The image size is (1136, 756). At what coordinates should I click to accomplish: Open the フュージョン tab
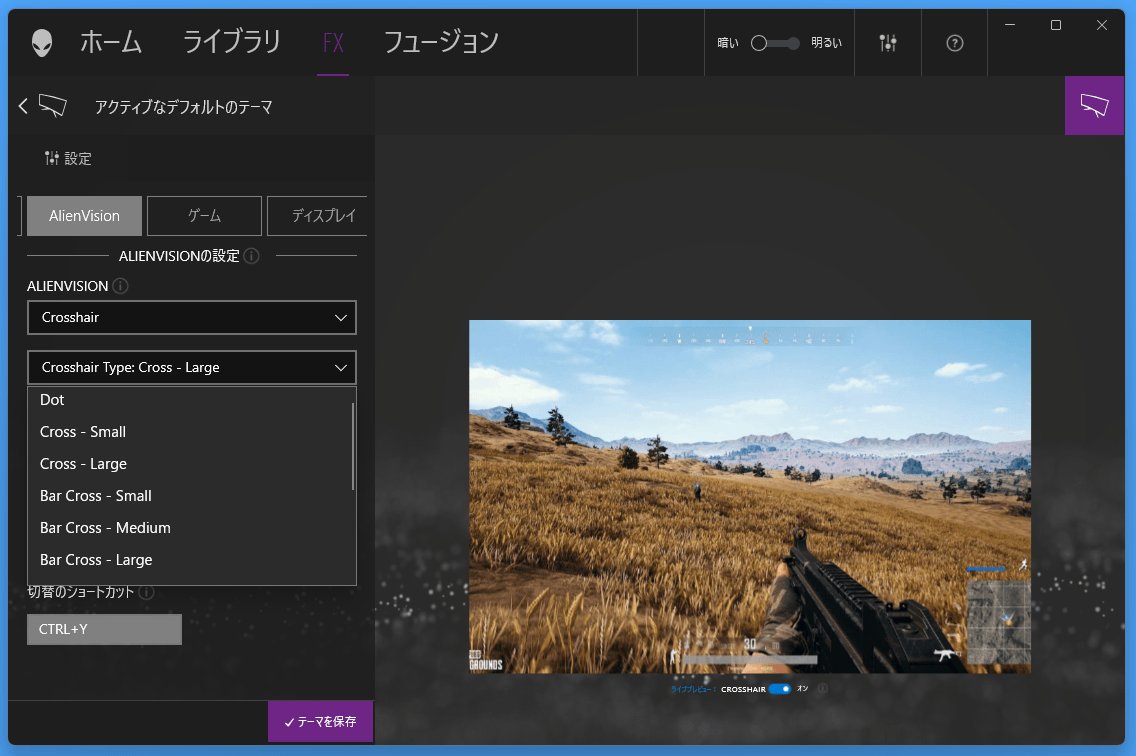point(440,42)
